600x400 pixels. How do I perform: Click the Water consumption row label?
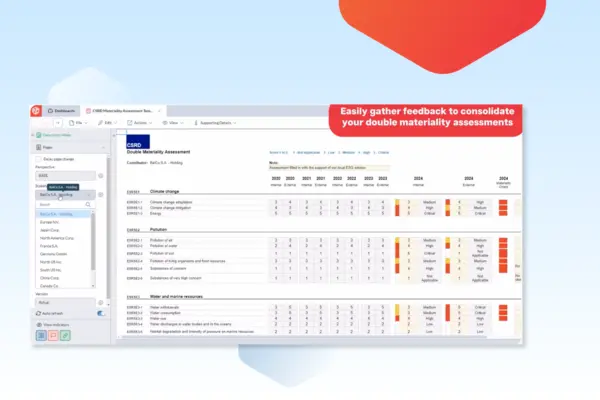click(165, 313)
